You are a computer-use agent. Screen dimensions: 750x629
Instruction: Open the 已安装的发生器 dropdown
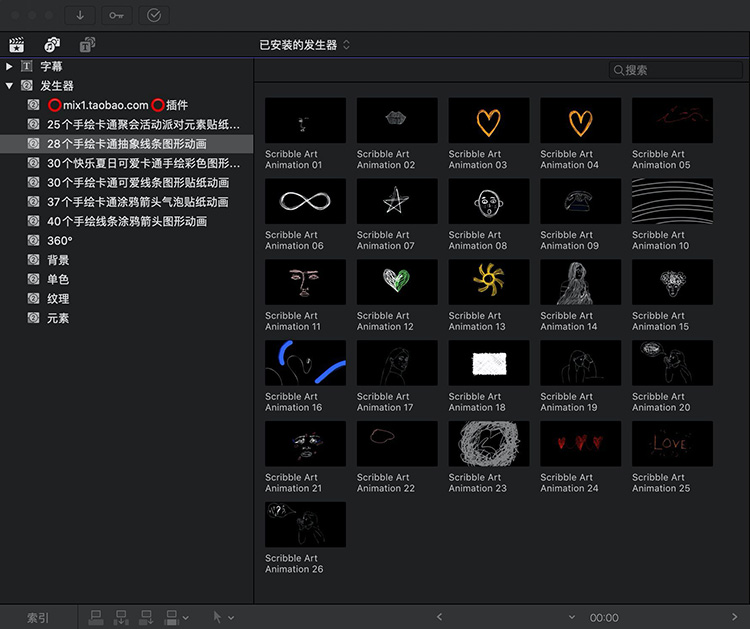point(305,45)
